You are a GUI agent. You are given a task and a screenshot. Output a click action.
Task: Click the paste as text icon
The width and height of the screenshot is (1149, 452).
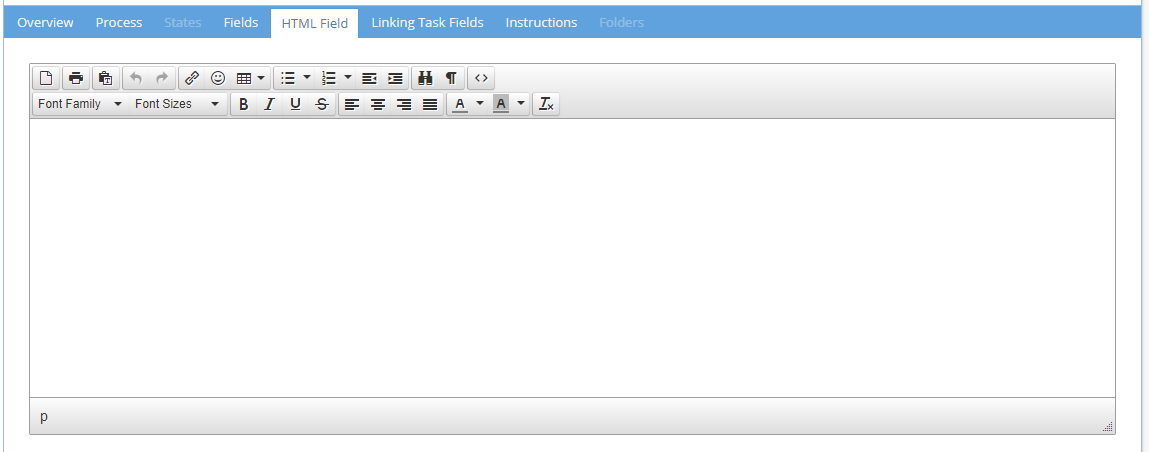[x=106, y=78]
